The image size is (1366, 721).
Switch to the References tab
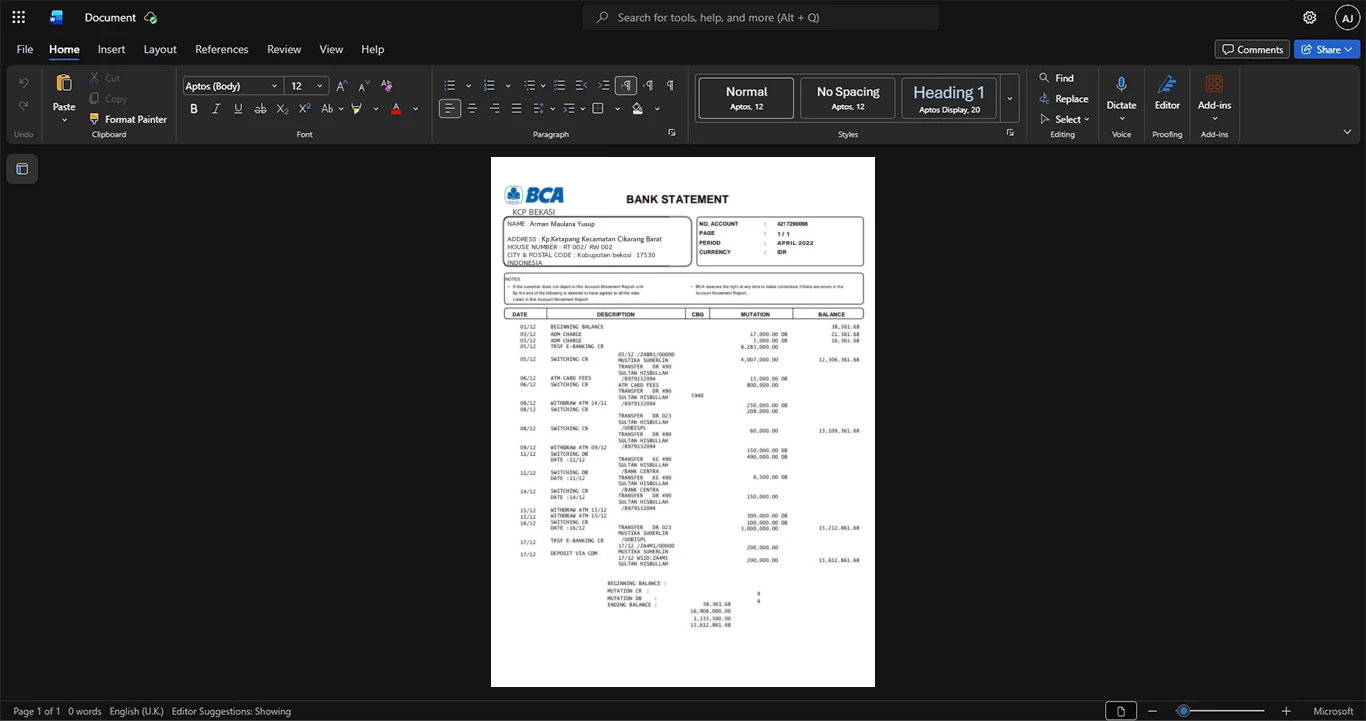(222, 49)
